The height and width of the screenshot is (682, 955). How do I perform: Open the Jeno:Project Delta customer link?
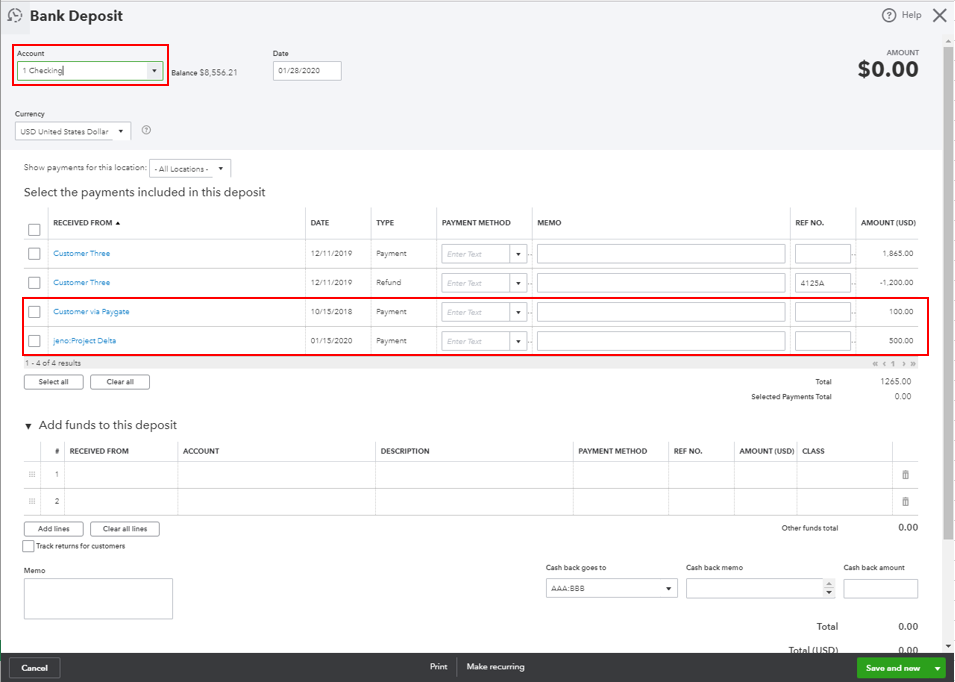[x=84, y=340]
